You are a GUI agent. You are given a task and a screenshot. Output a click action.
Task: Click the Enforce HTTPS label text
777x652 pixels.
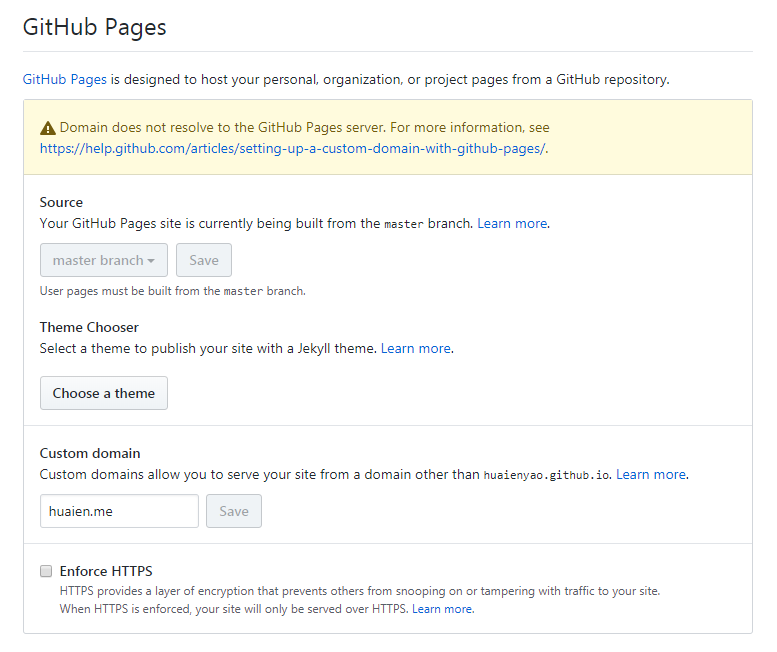click(x=106, y=571)
